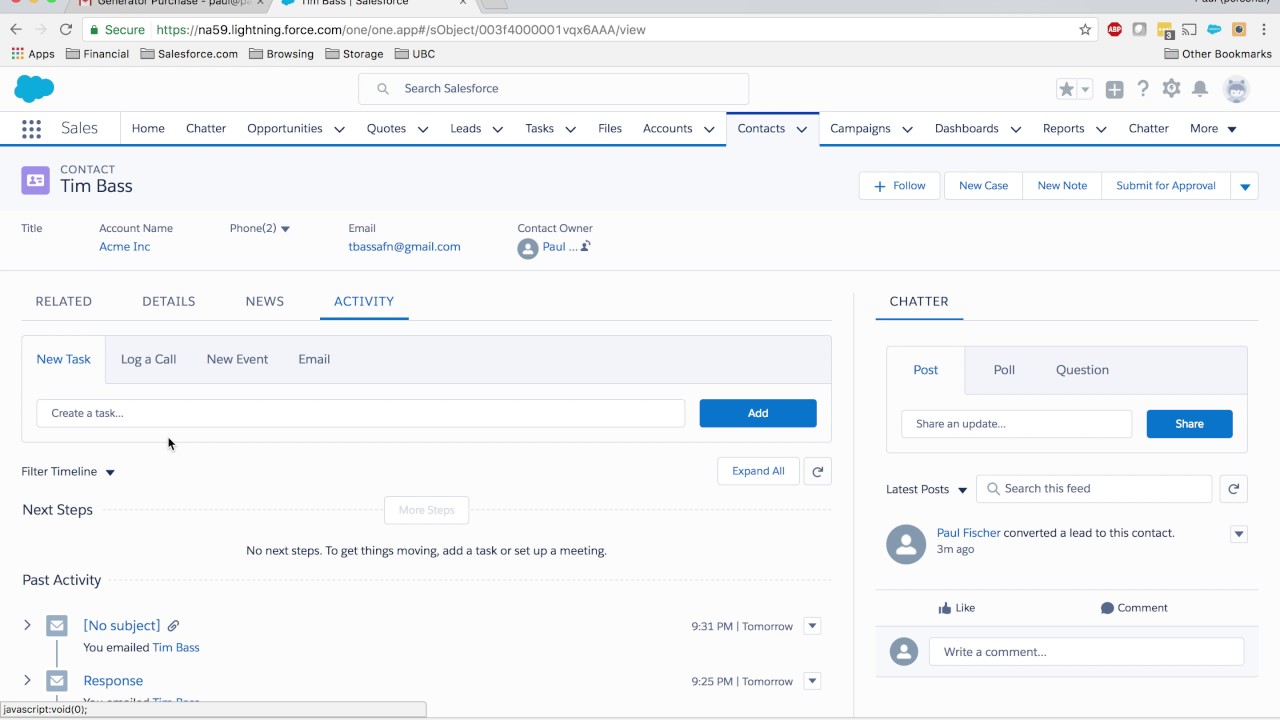Open more record actions dropdown beside Submit for Approval
This screenshot has width=1280, height=720.
coord(1245,186)
